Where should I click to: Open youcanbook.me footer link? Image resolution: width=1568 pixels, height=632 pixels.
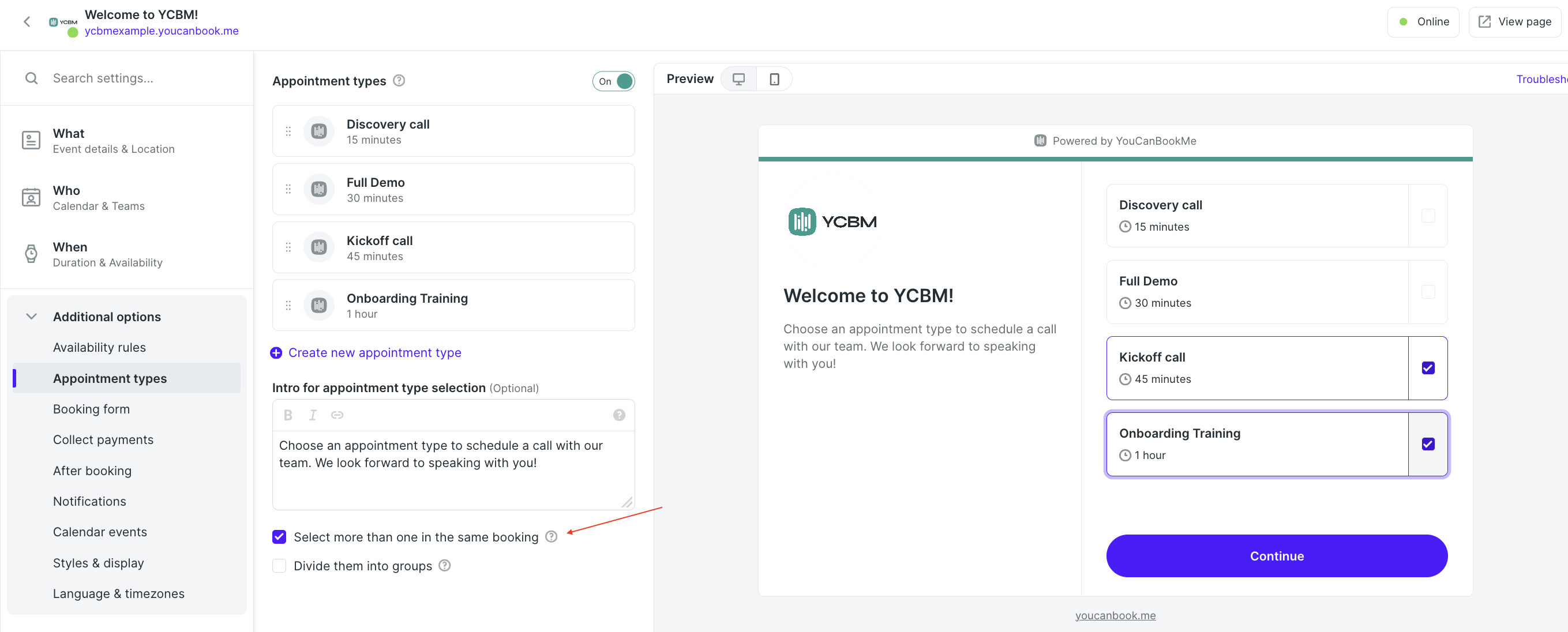click(1115, 616)
